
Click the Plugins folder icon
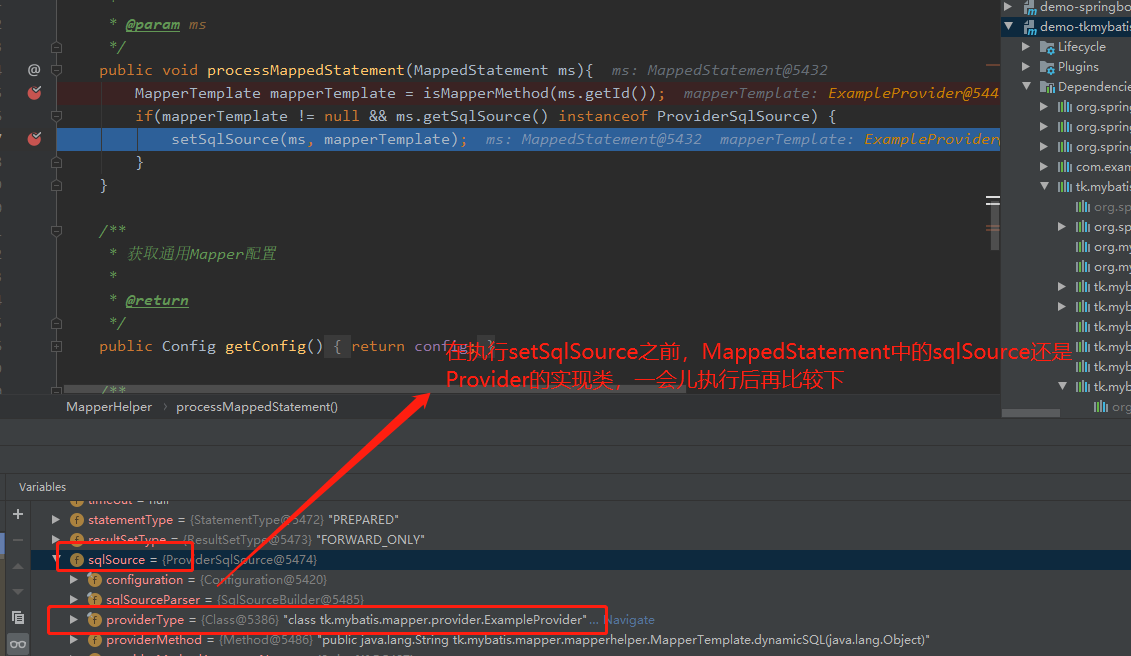[1047, 67]
